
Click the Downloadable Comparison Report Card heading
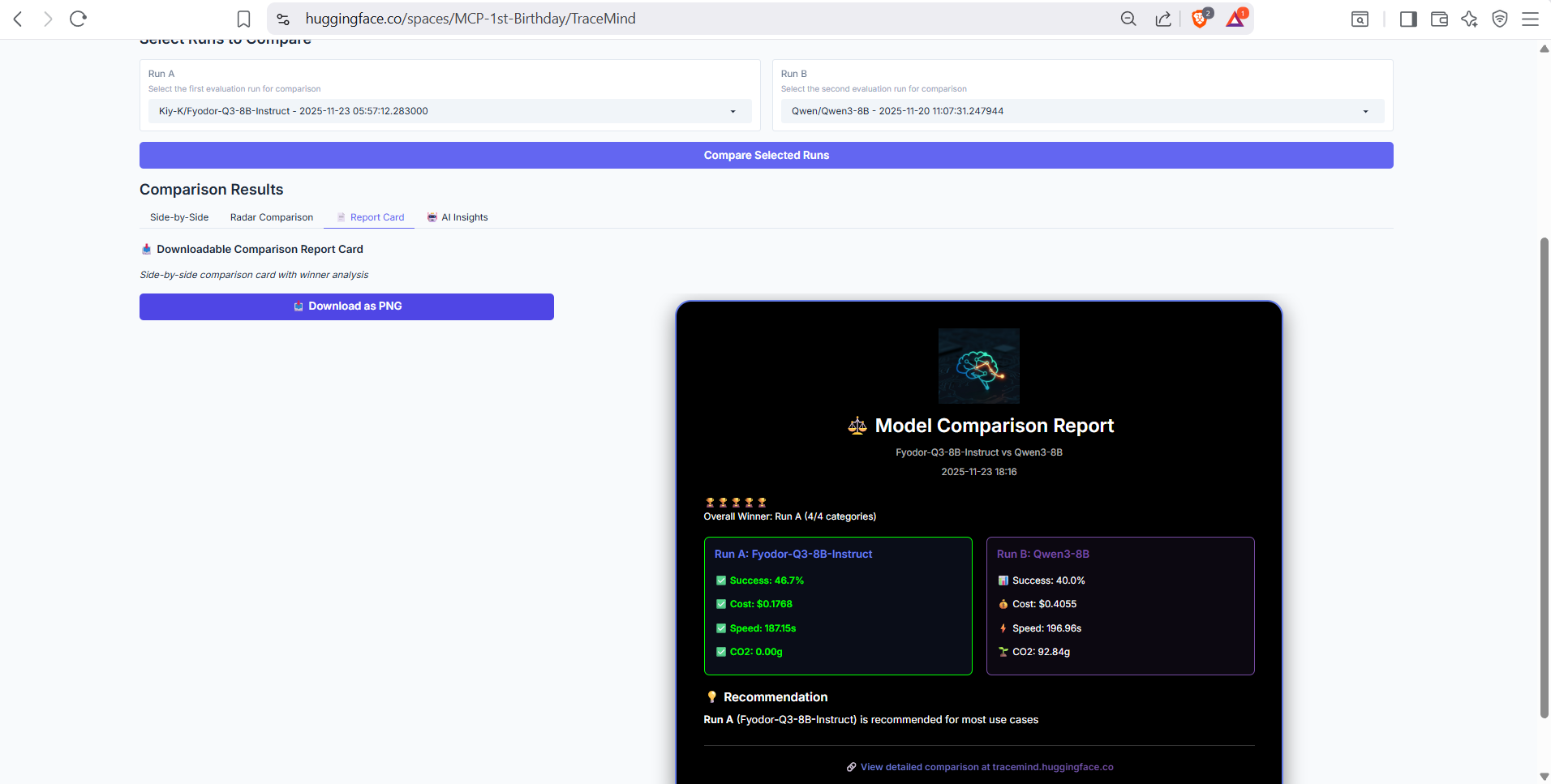click(260, 250)
